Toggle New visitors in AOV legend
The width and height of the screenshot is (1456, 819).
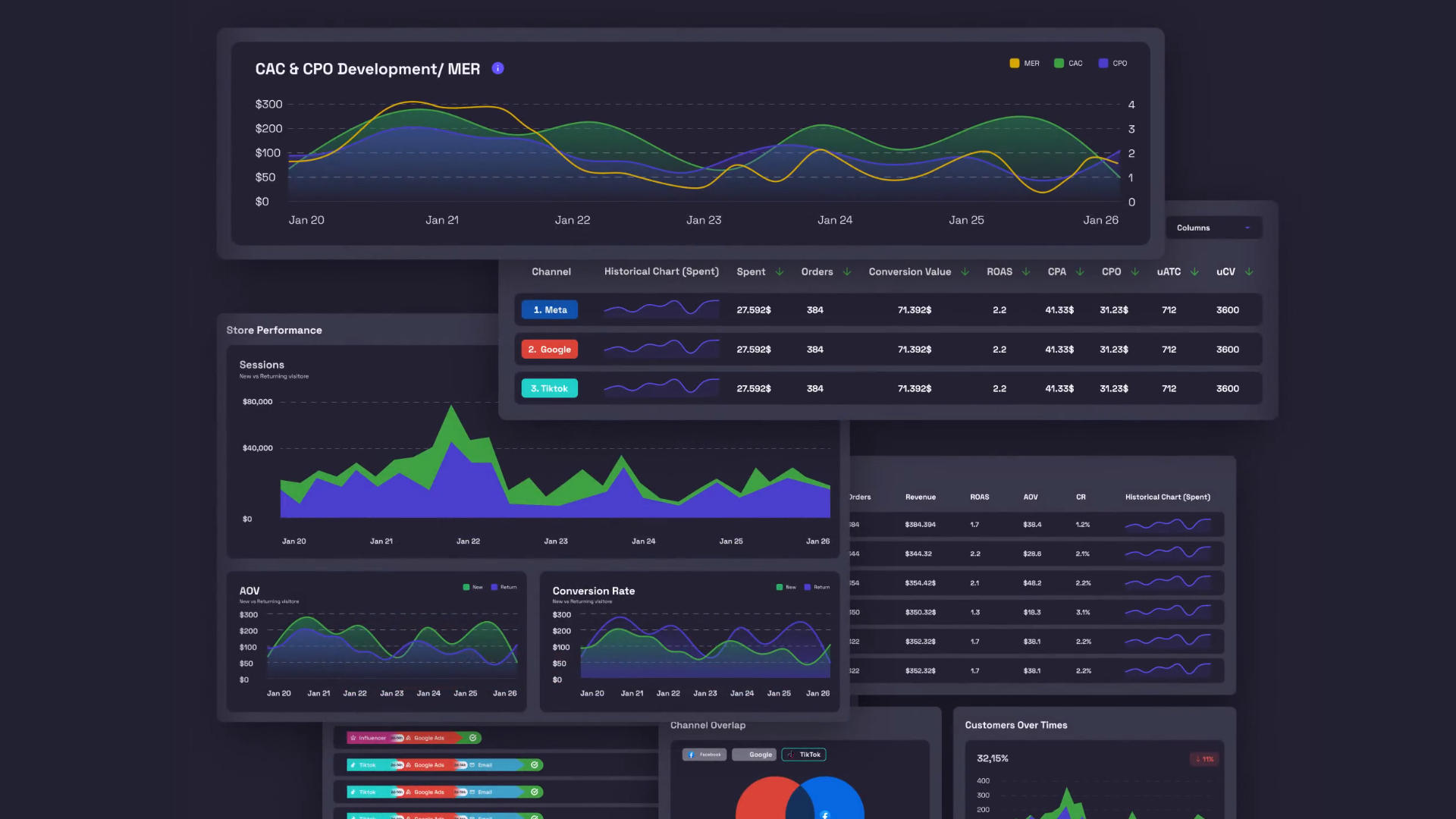473,587
